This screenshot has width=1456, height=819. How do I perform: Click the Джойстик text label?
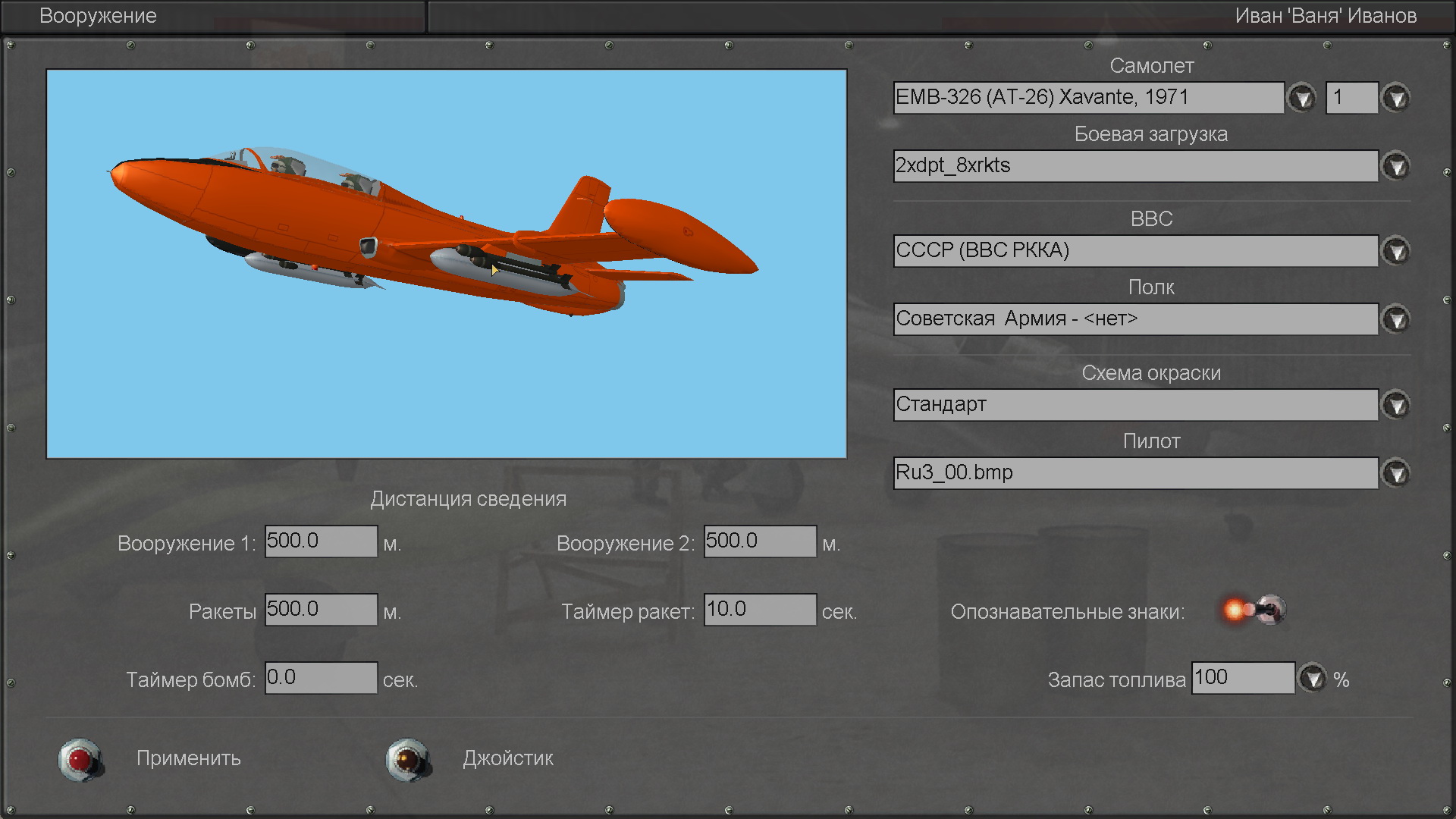(x=508, y=758)
